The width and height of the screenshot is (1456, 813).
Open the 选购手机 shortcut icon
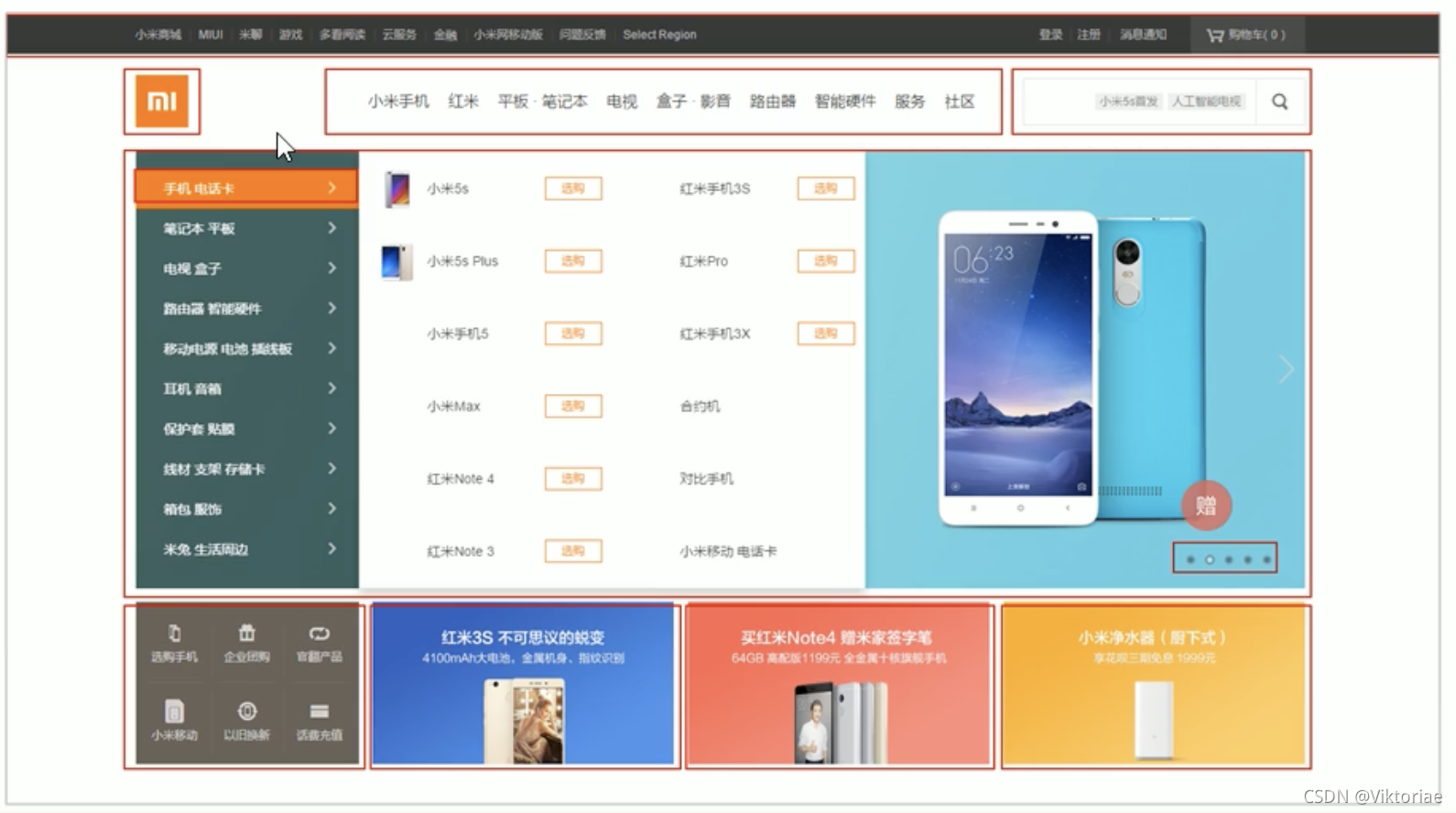point(174,643)
